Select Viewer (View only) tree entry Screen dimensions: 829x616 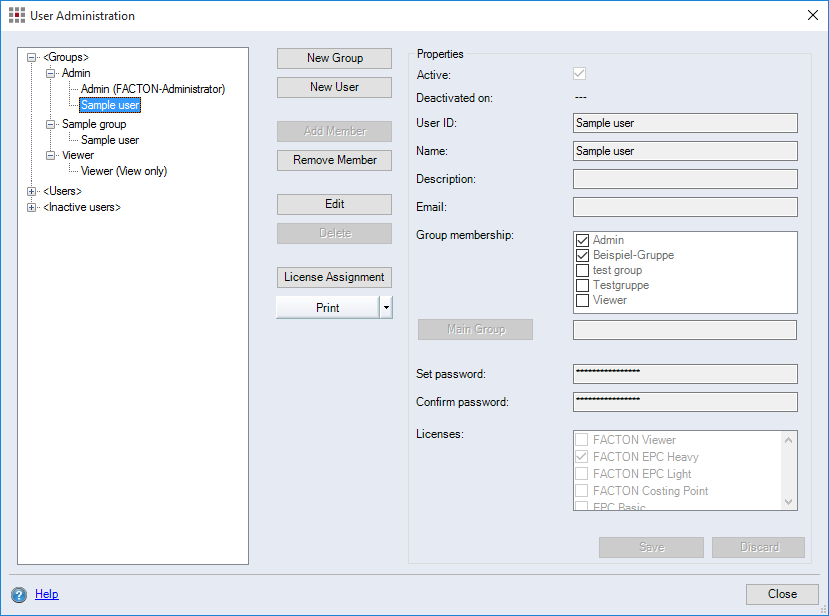point(124,171)
